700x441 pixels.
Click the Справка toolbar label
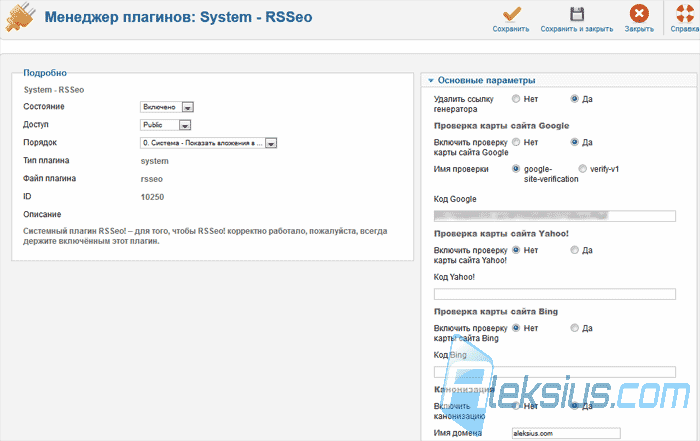[x=685, y=29]
